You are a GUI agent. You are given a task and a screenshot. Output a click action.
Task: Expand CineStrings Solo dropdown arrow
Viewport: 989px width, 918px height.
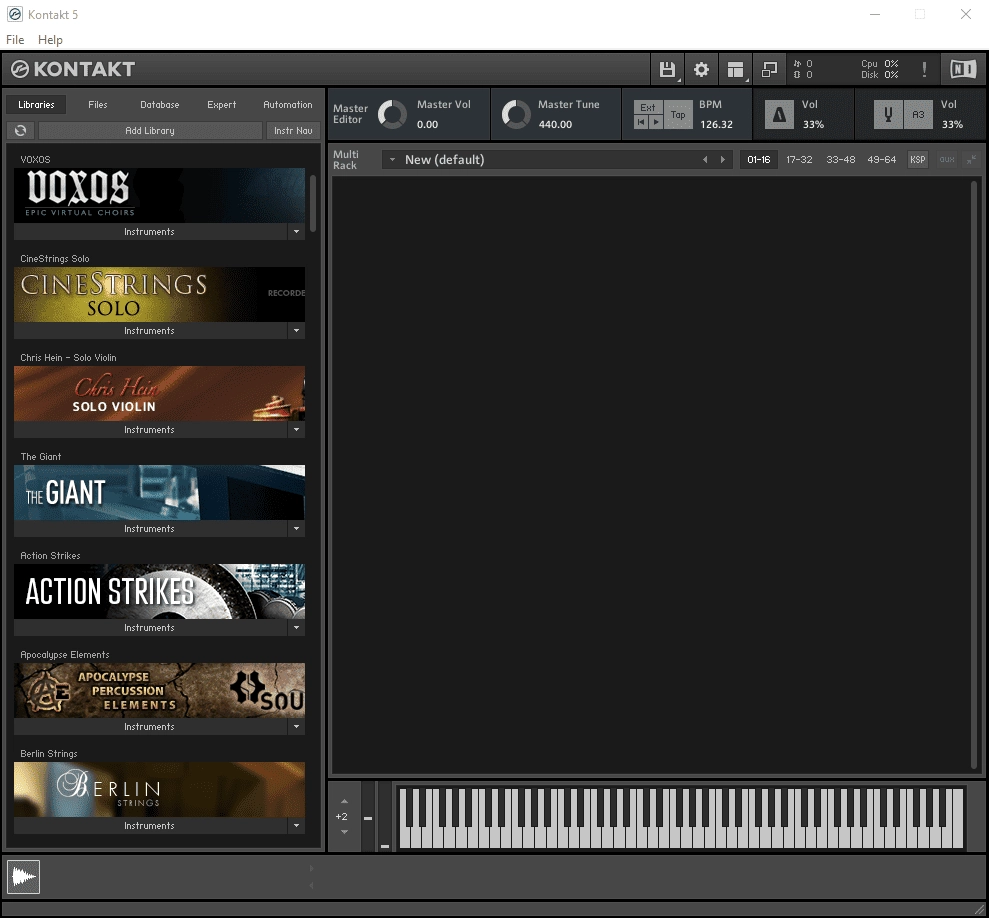[x=296, y=331]
